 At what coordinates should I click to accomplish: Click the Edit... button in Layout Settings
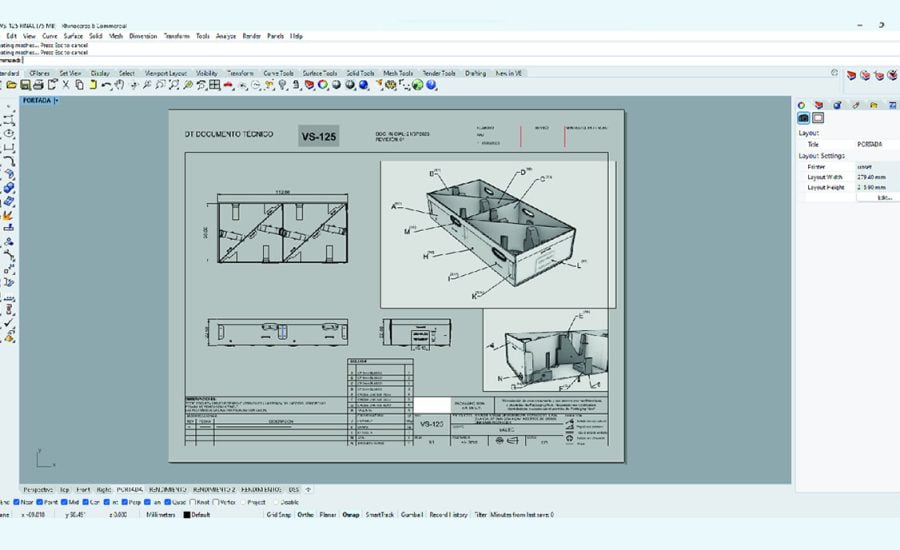coord(882,198)
